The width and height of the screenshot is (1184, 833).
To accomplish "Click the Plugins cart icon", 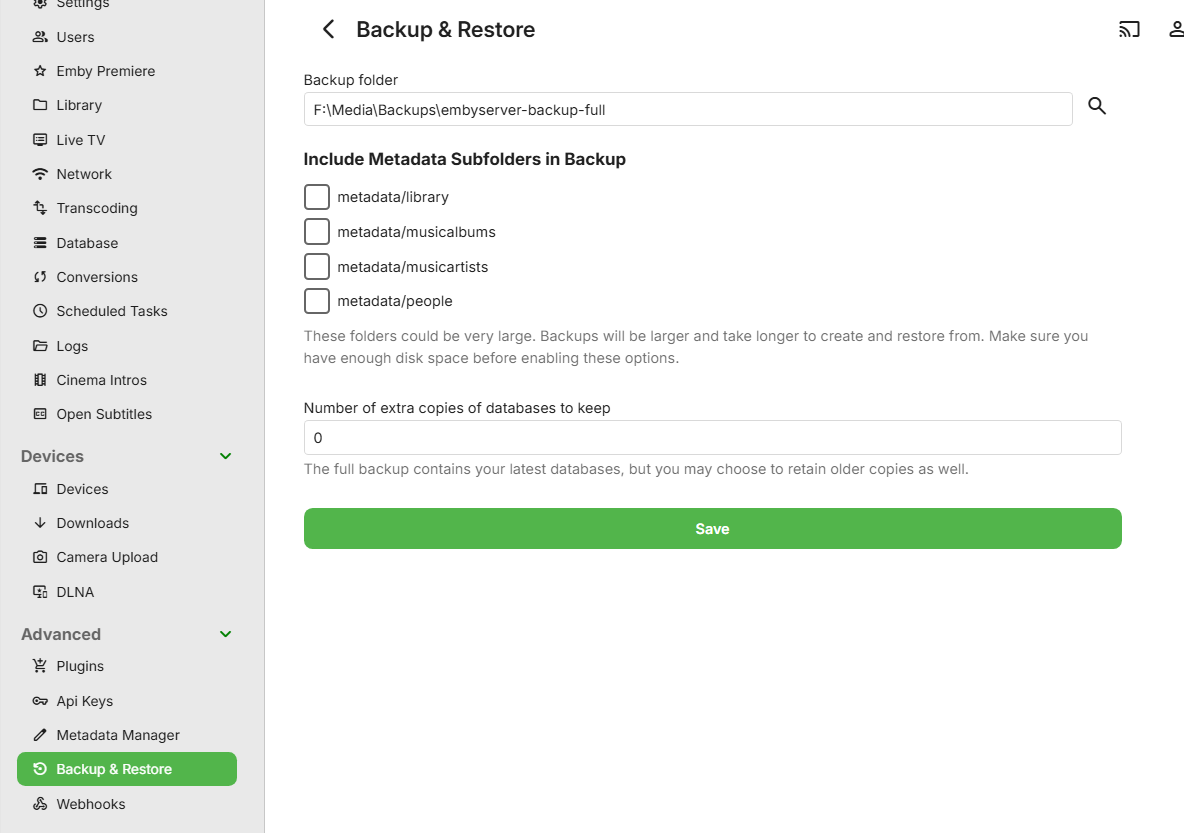I will pyautogui.click(x=40, y=666).
